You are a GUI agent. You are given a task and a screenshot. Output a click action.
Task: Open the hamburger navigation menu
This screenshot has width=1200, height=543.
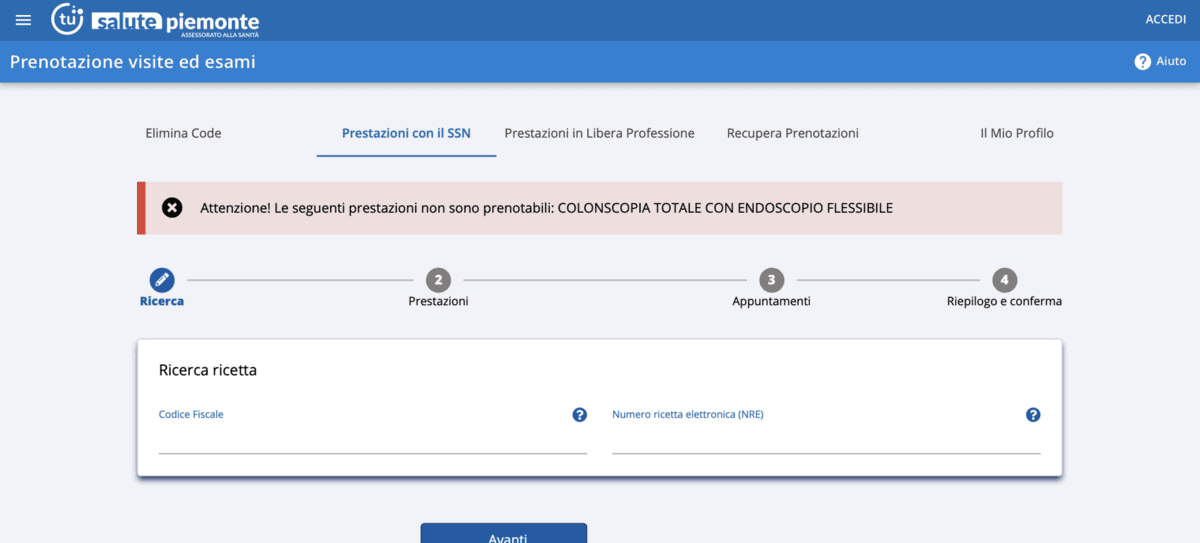[x=23, y=20]
